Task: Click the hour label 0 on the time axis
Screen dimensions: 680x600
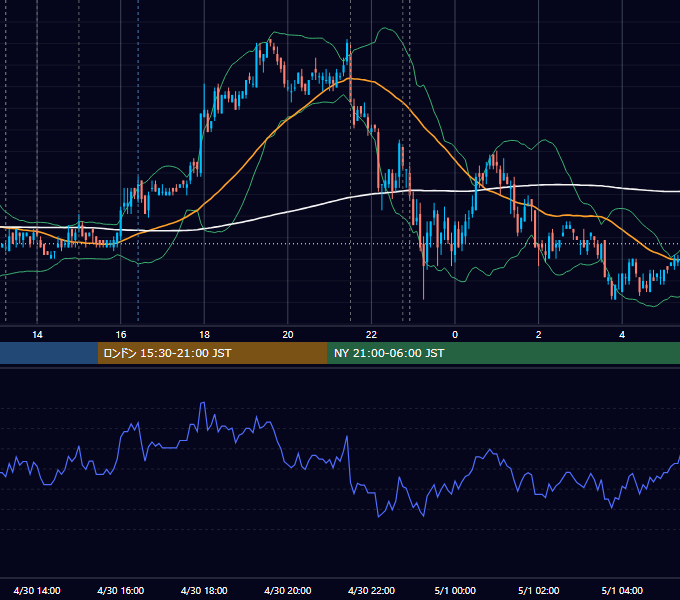Action: tap(455, 335)
